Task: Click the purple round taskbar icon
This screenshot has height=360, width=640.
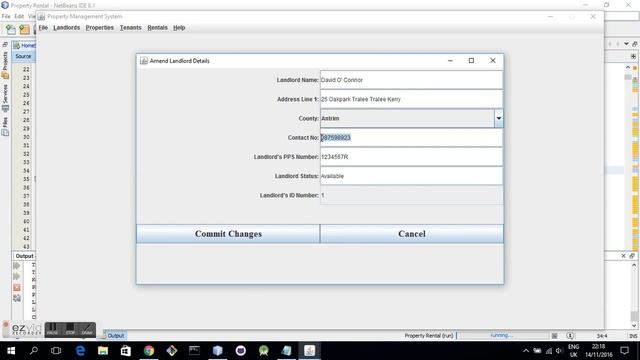Action: (241, 351)
